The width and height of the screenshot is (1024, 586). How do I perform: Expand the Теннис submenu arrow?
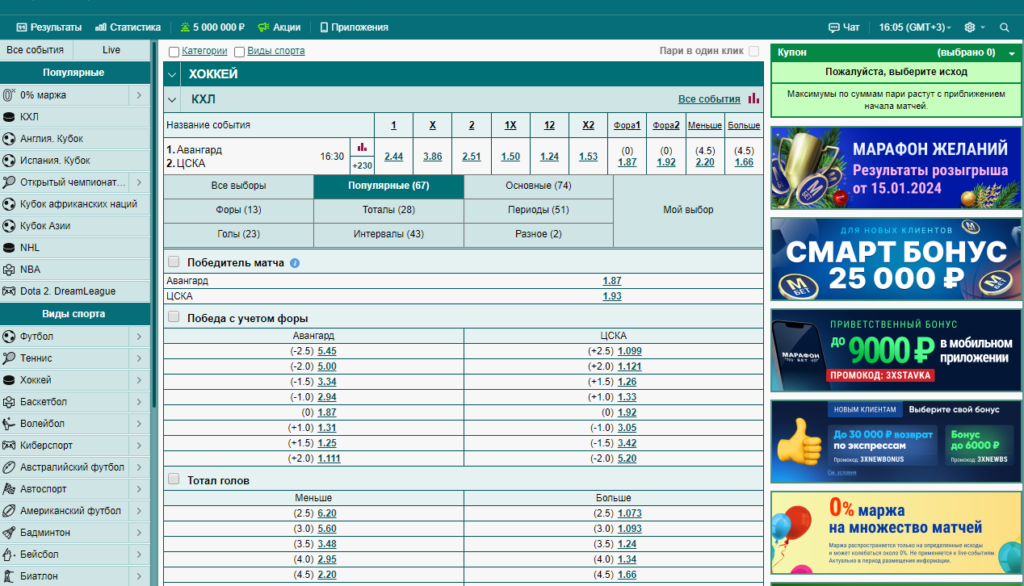[139, 358]
